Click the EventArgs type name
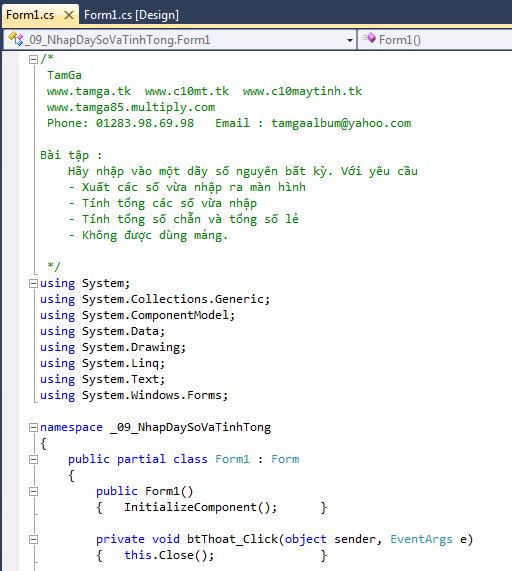The image size is (512, 571). coord(421,539)
